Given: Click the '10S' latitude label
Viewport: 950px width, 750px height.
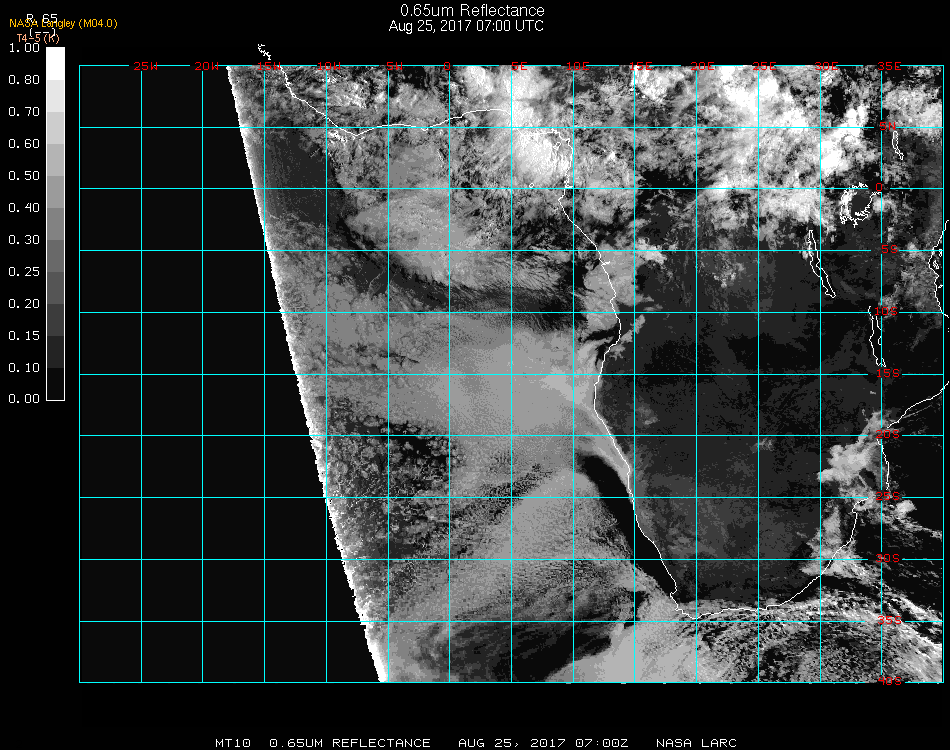Looking at the screenshot, I should click(x=885, y=311).
